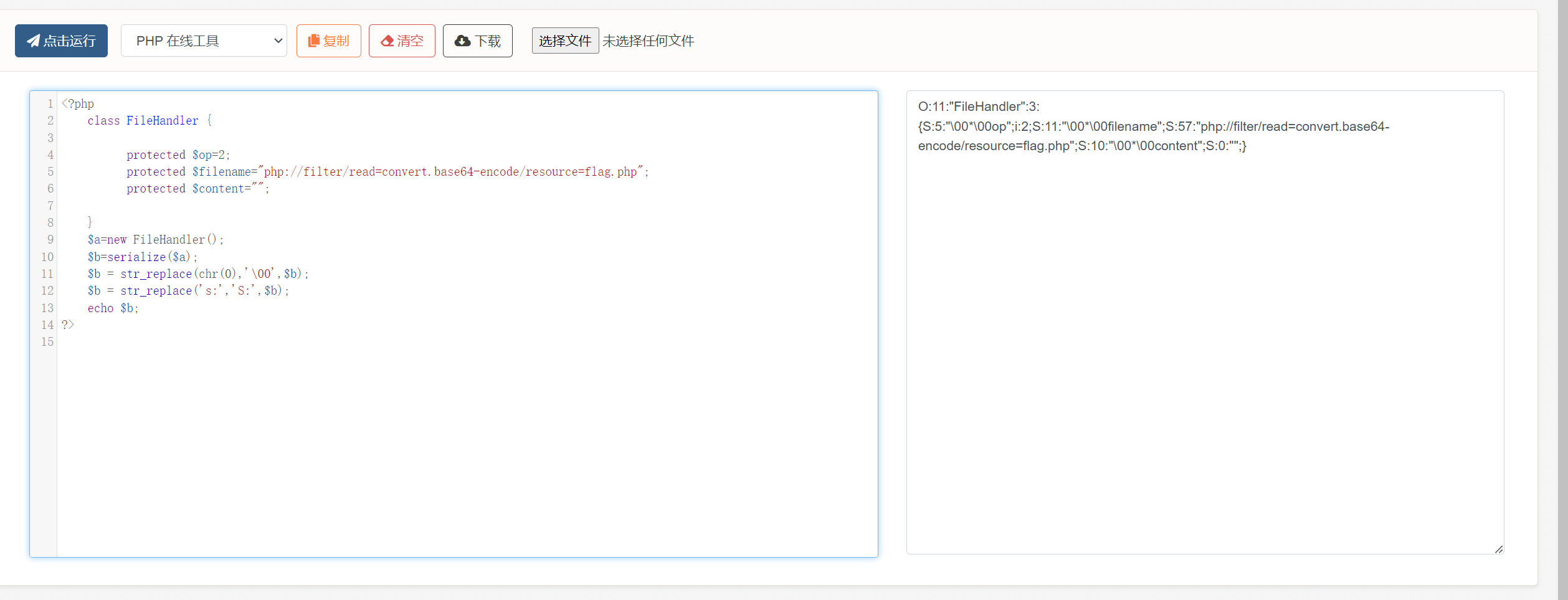Click the paper plane icon on run button

[34, 41]
